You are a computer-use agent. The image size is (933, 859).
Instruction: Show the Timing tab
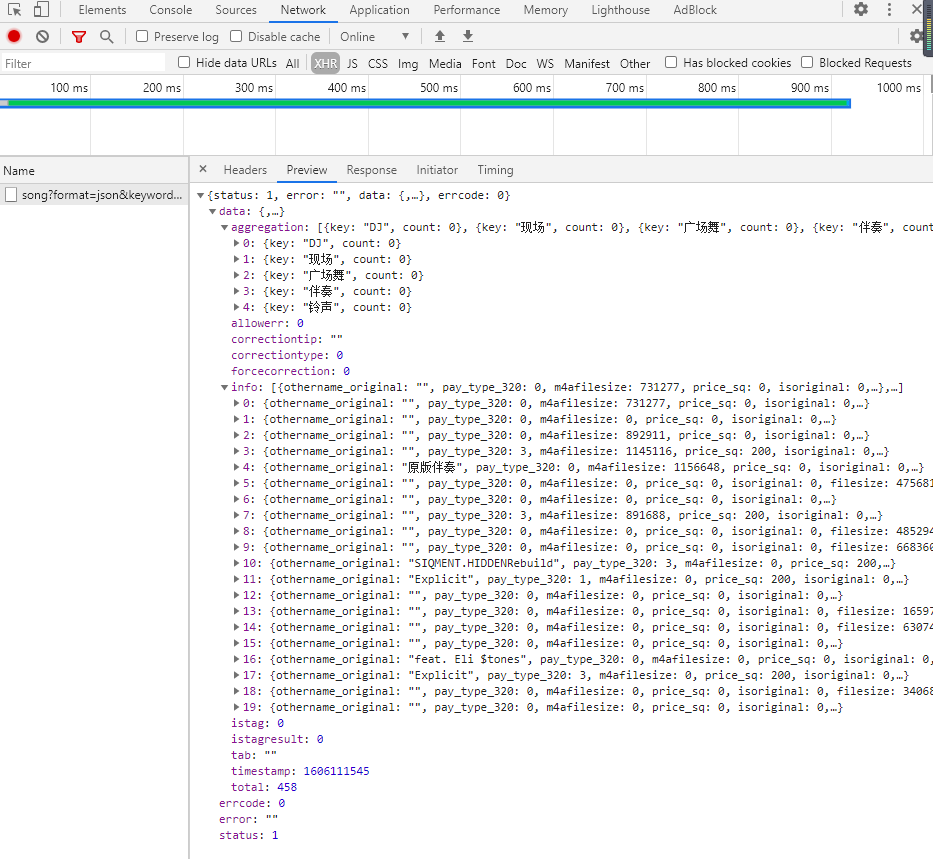pos(495,170)
